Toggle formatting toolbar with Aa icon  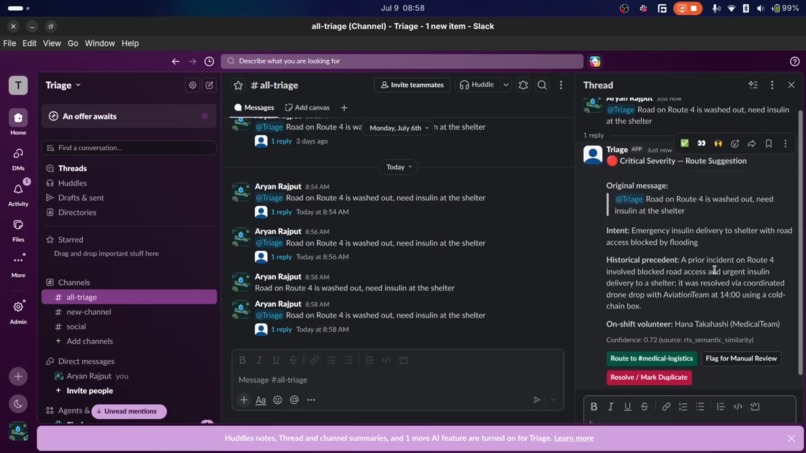pyautogui.click(x=261, y=400)
